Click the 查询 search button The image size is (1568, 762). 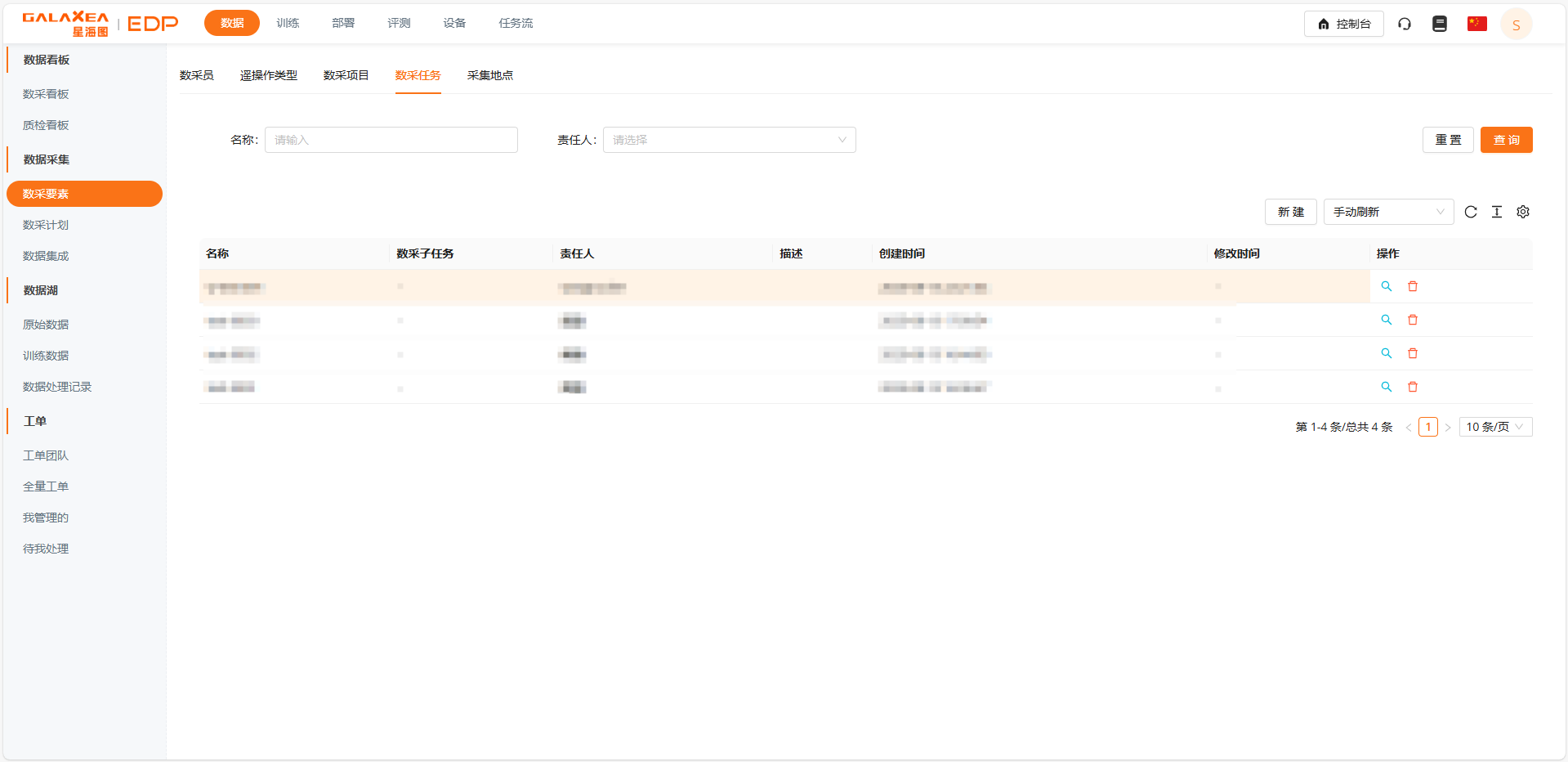(x=1506, y=140)
